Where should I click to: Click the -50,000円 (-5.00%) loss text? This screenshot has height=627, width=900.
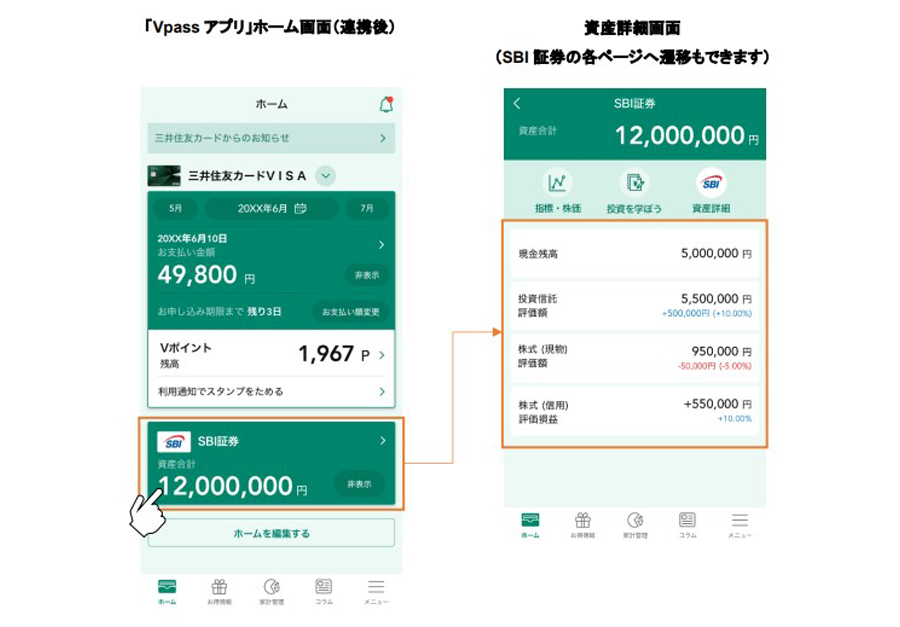(x=714, y=366)
